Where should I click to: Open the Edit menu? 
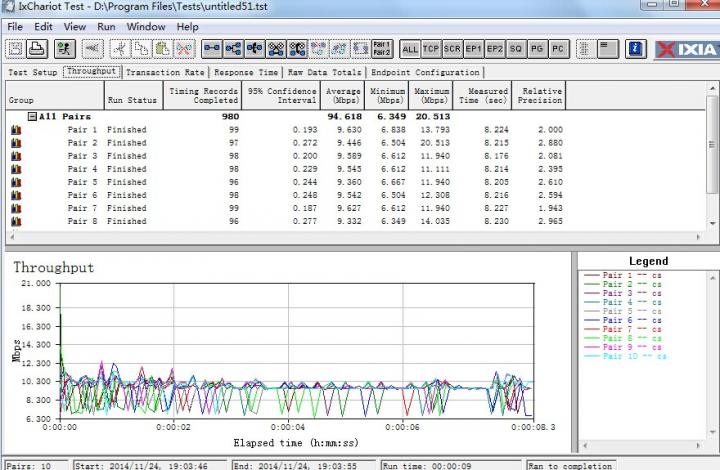tap(43, 27)
